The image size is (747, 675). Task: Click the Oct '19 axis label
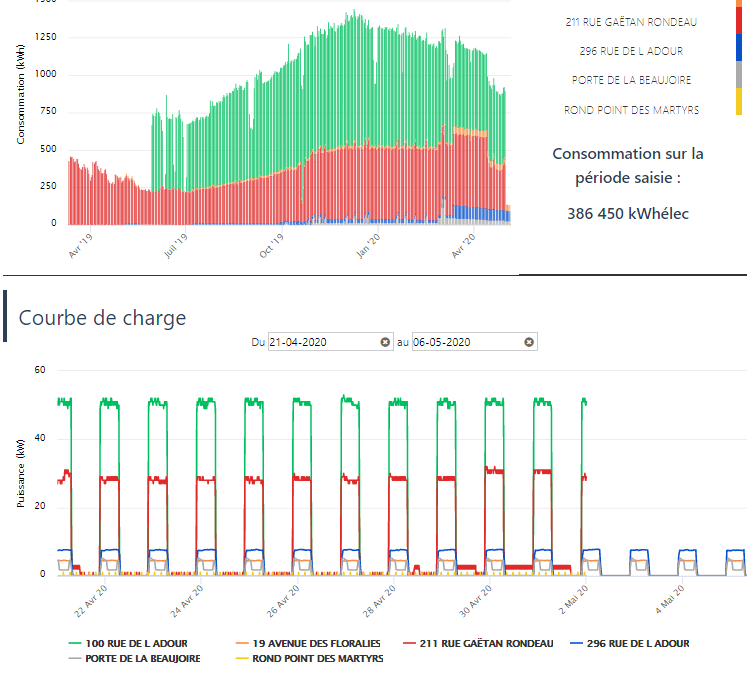tap(271, 246)
